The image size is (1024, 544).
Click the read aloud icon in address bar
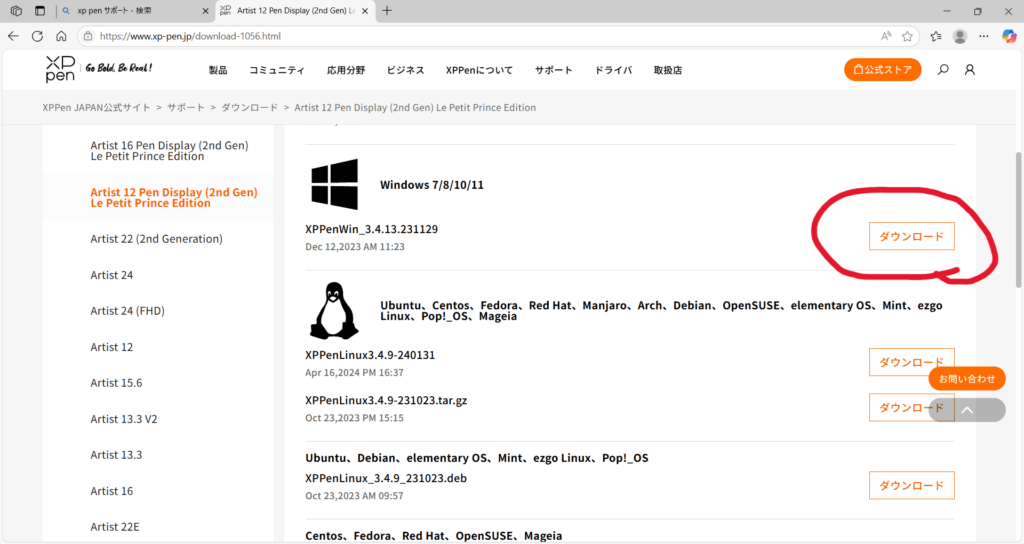[x=886, y=36]
